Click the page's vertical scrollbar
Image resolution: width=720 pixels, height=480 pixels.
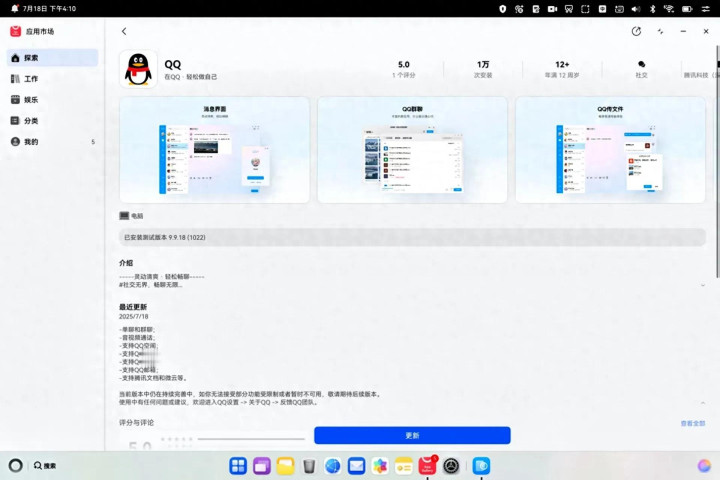click(717, 162)
